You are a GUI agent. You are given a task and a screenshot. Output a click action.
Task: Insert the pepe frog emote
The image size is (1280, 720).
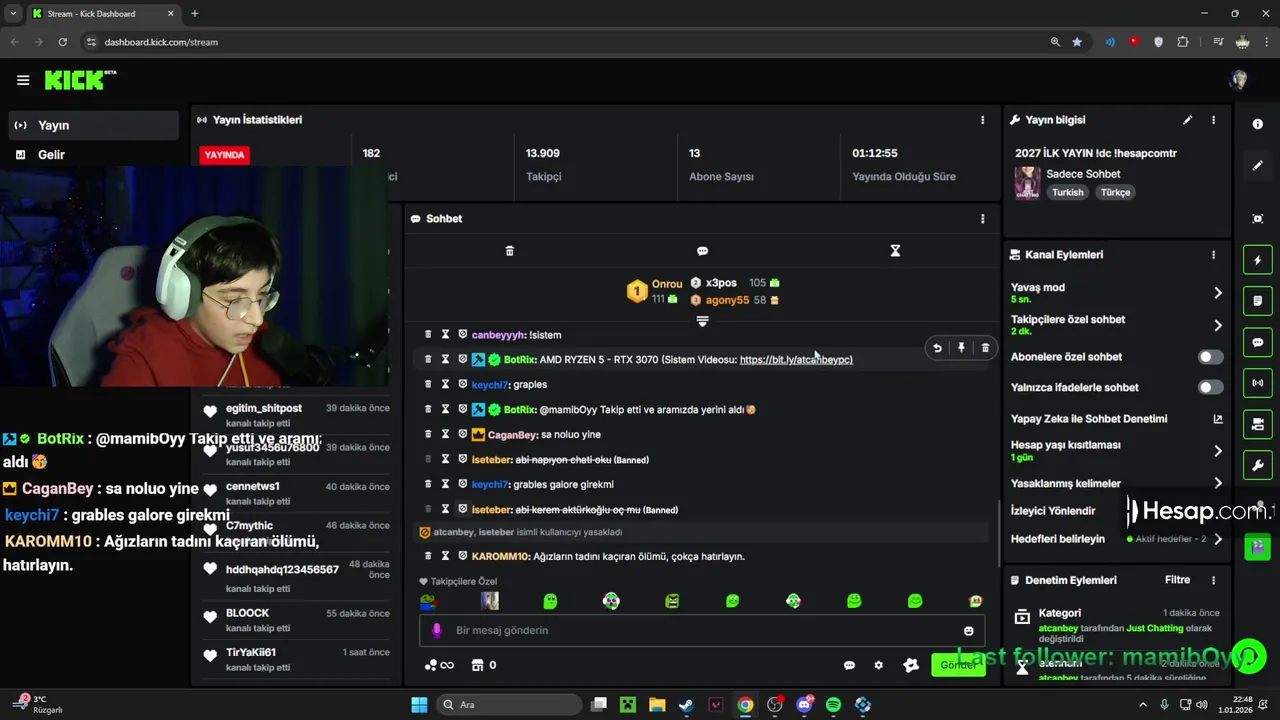(x=428, y=601)
